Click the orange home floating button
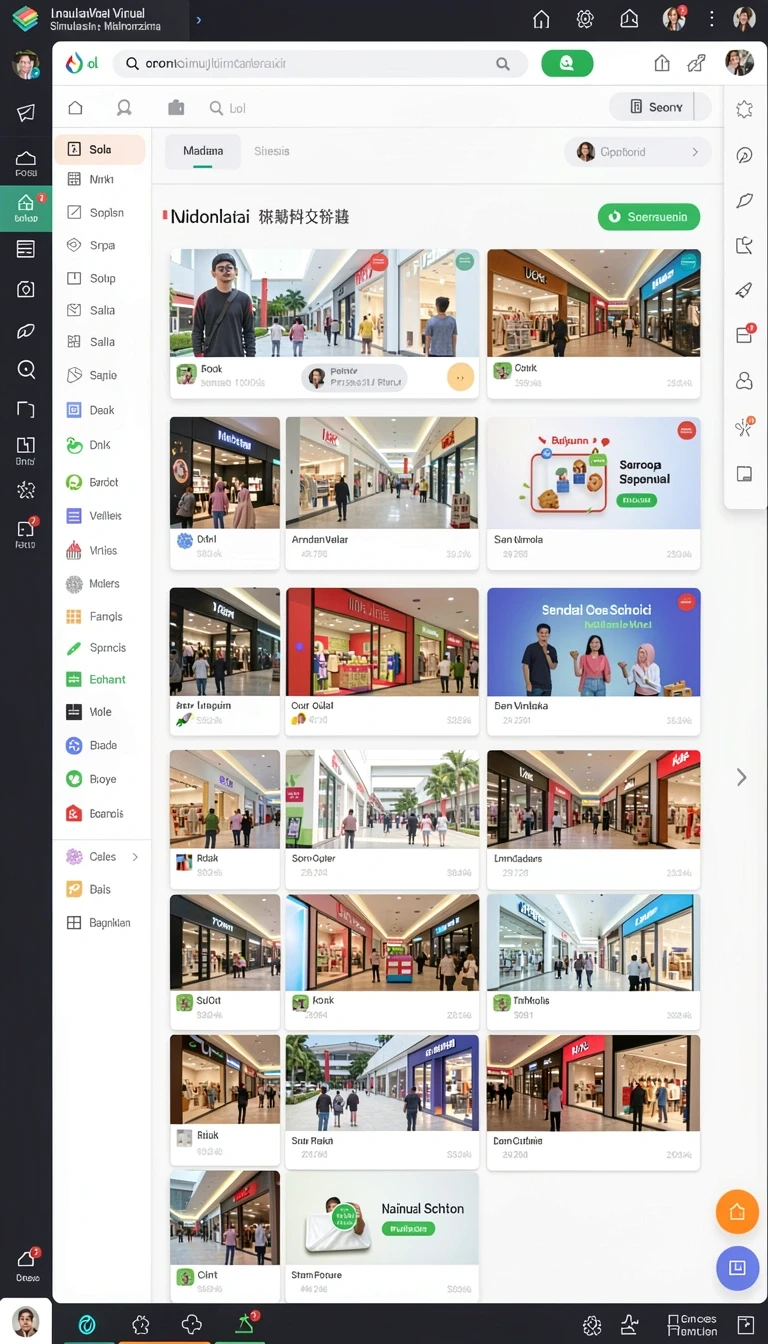This screenshot has width=768, height=1344. tap(737, 1212)
